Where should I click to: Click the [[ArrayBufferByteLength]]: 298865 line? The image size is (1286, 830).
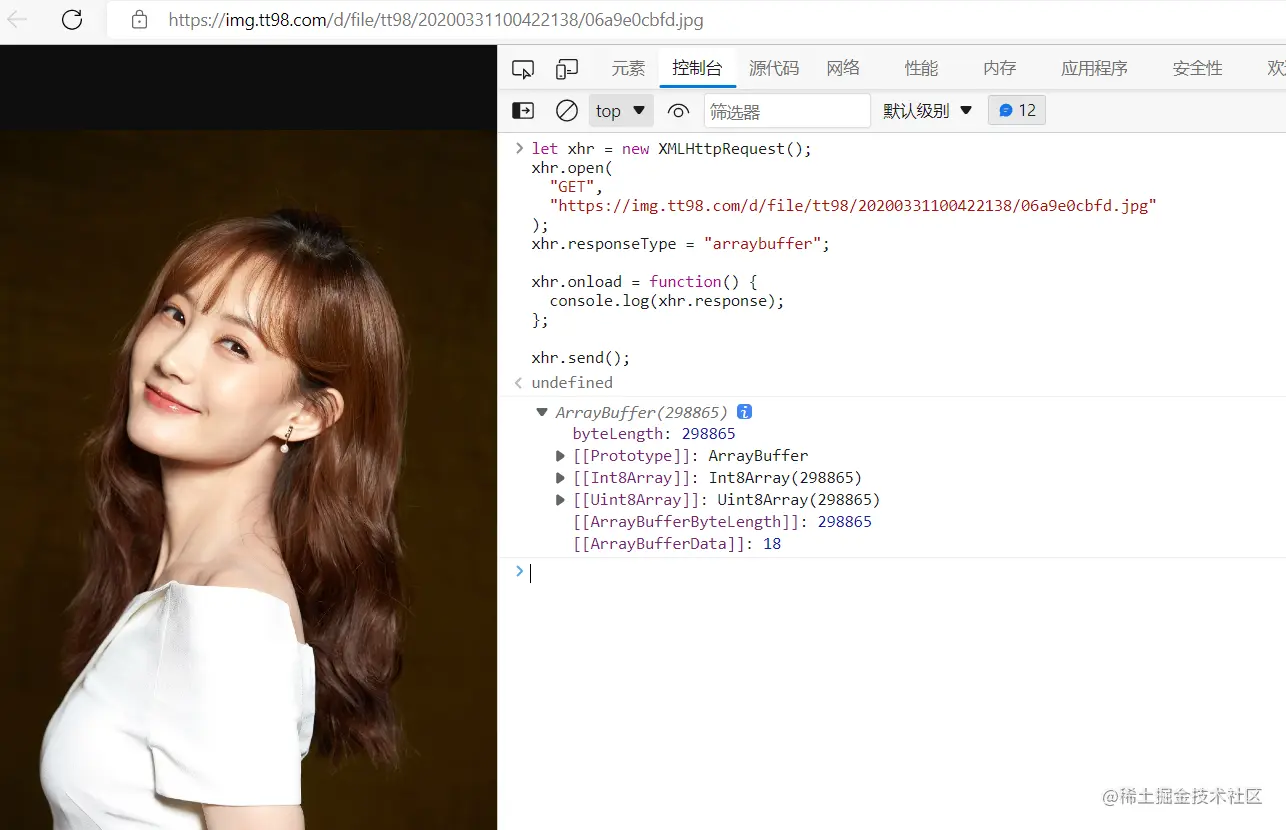[x=722, y=522]
